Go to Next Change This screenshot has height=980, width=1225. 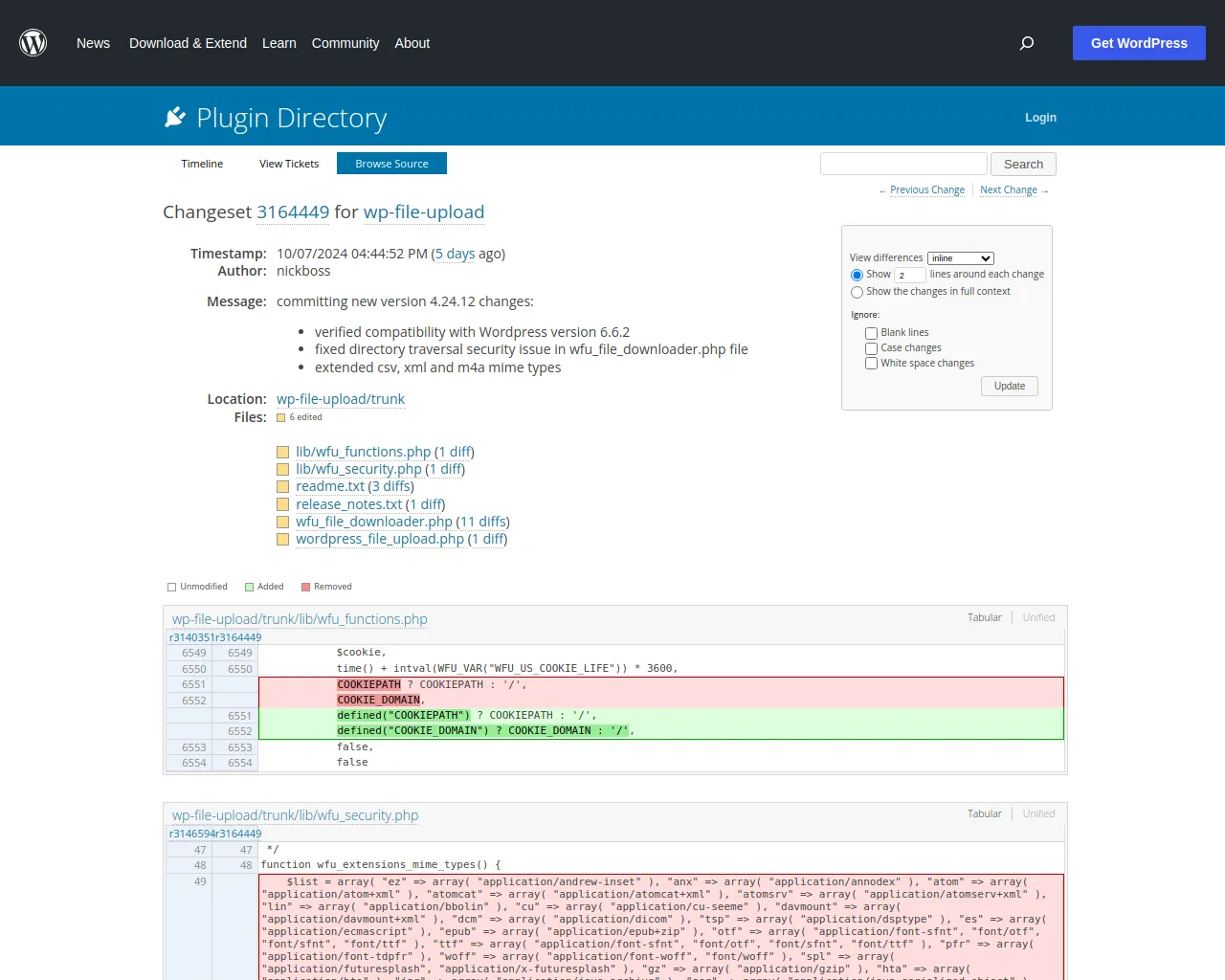point(1009,189)
